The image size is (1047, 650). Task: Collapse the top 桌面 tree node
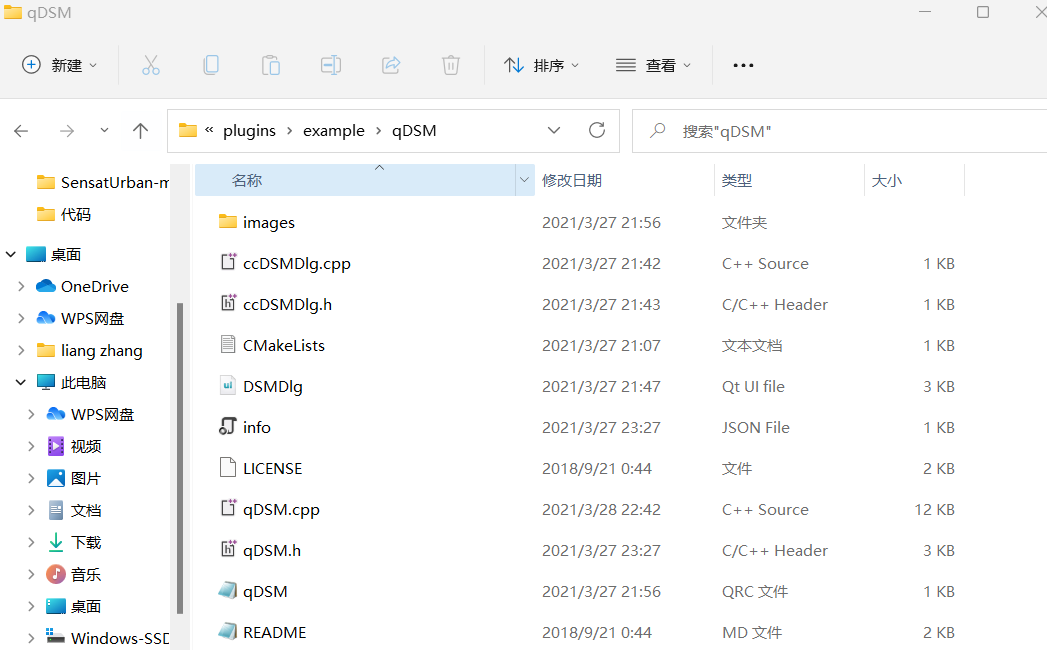click(11, 254)
